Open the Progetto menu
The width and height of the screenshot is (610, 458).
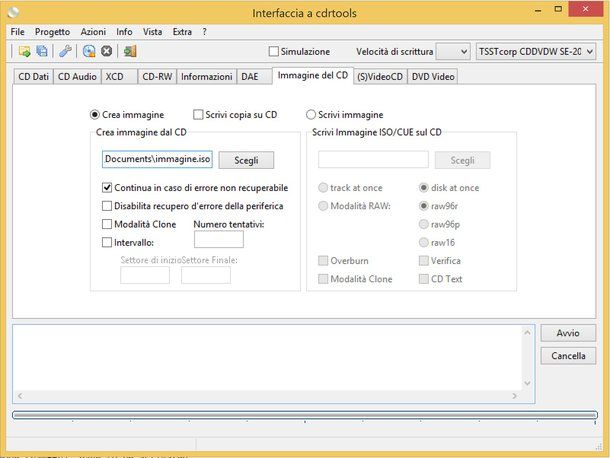coord(53,32)
